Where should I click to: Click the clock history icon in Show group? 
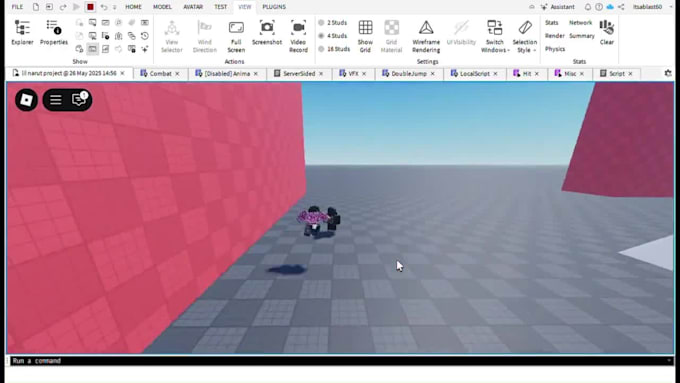[x=145, y=36]
